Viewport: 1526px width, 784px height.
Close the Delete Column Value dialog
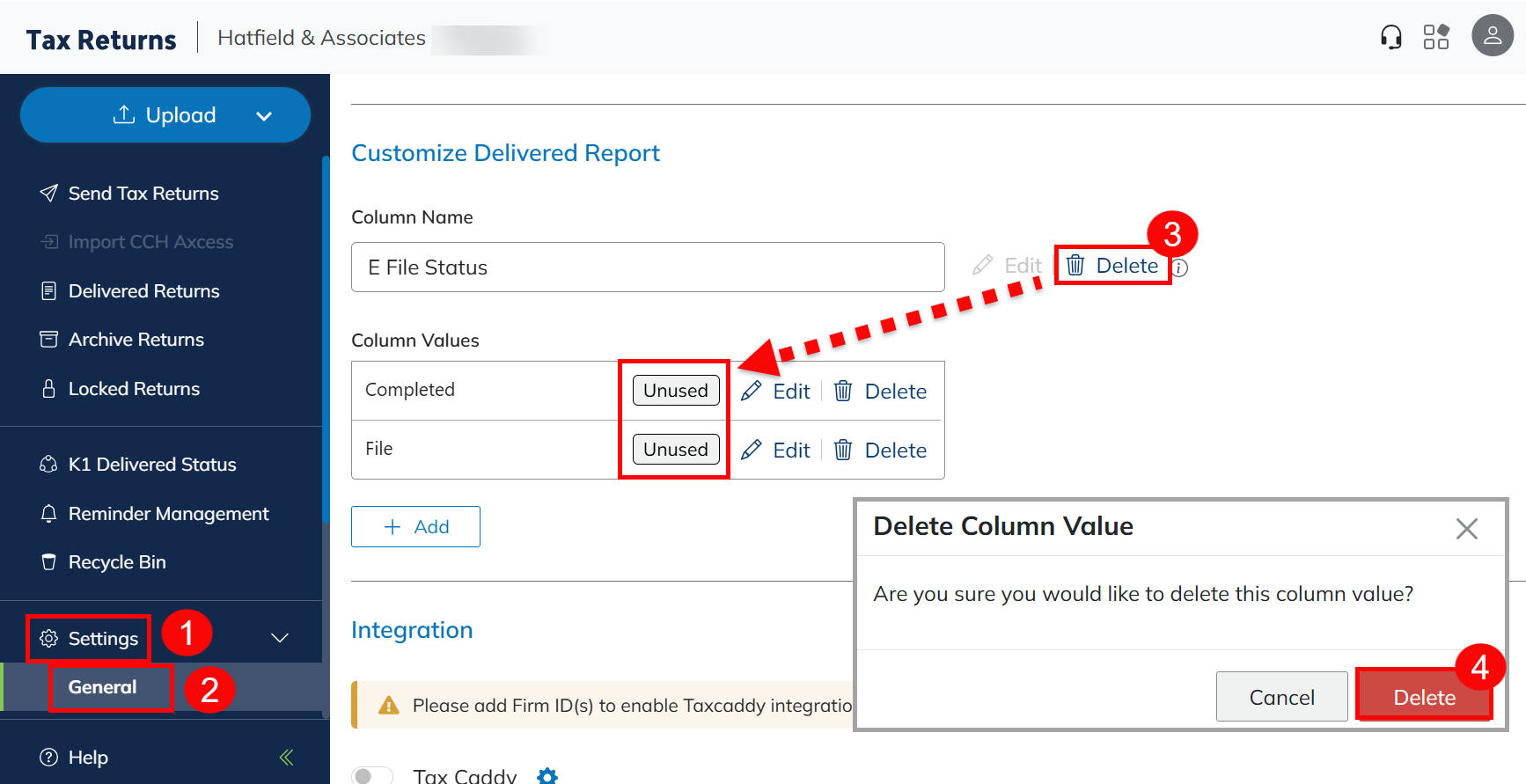[x=1466, y=529]
